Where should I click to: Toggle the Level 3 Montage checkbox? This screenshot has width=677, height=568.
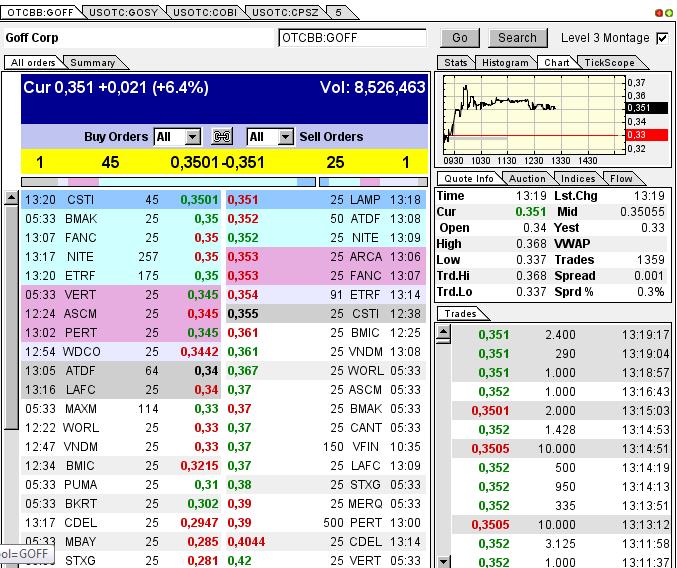[662, 38]
